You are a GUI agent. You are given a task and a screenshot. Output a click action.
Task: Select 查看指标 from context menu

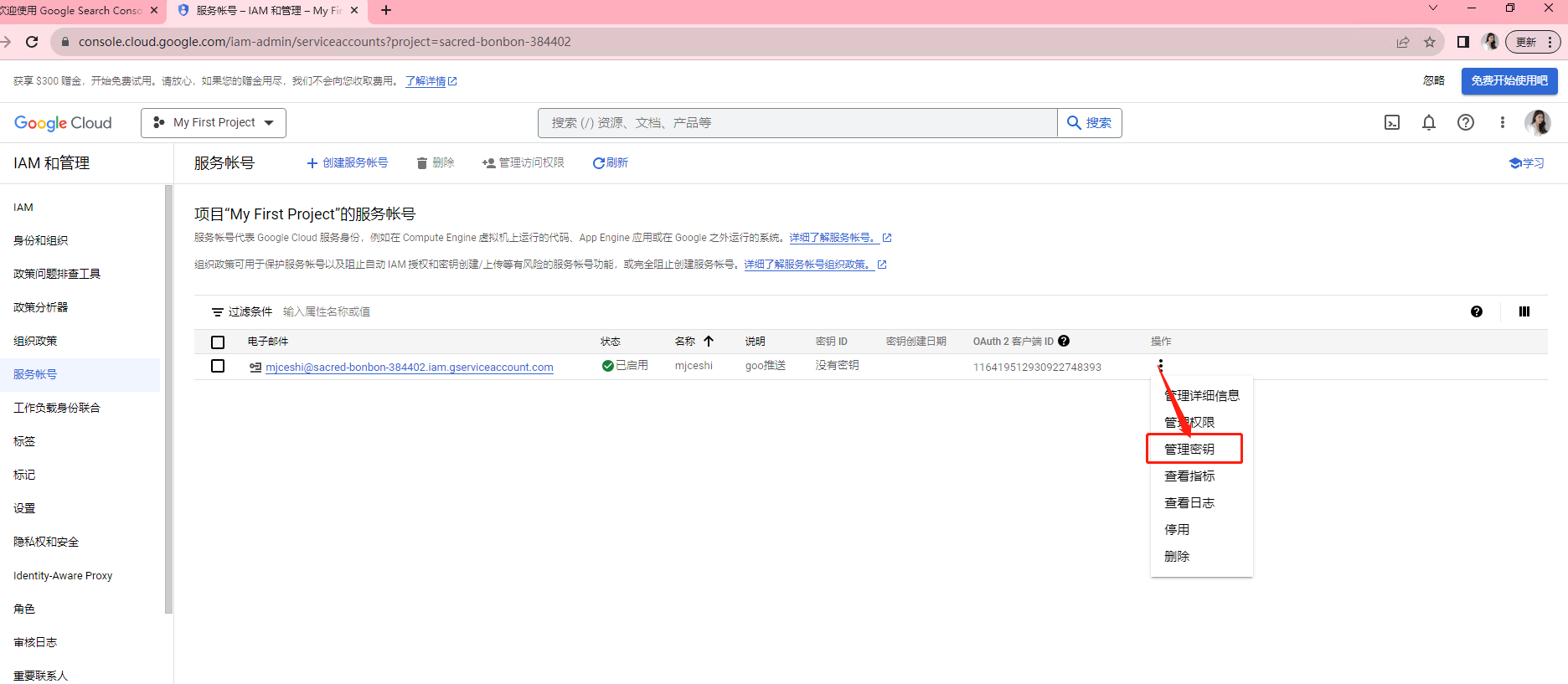click(1202, 476)
